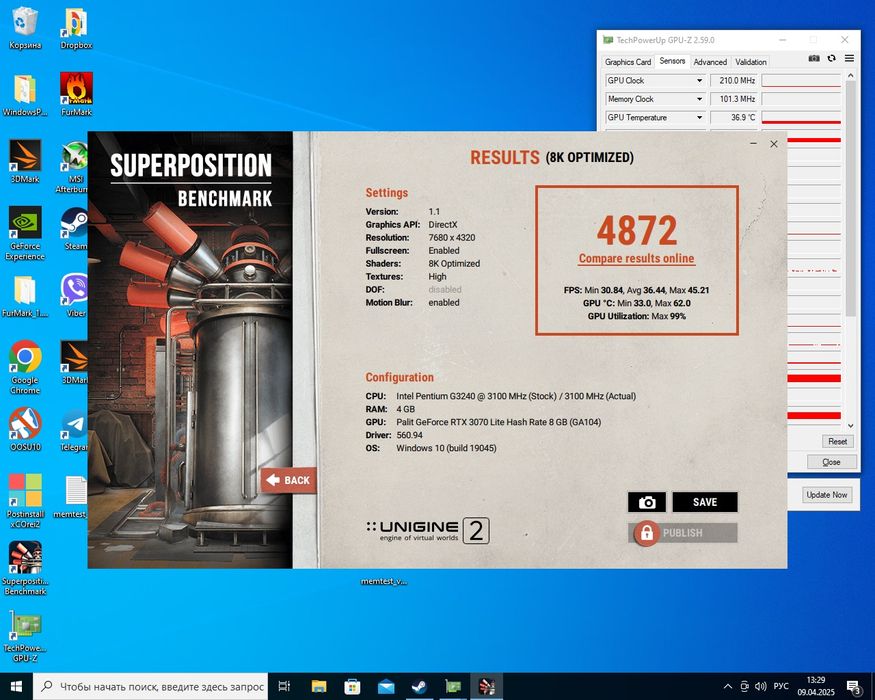The width and height of the screenshot is (875, 700).
Task: Open the volume control in system tray
Action: (760, 686)
